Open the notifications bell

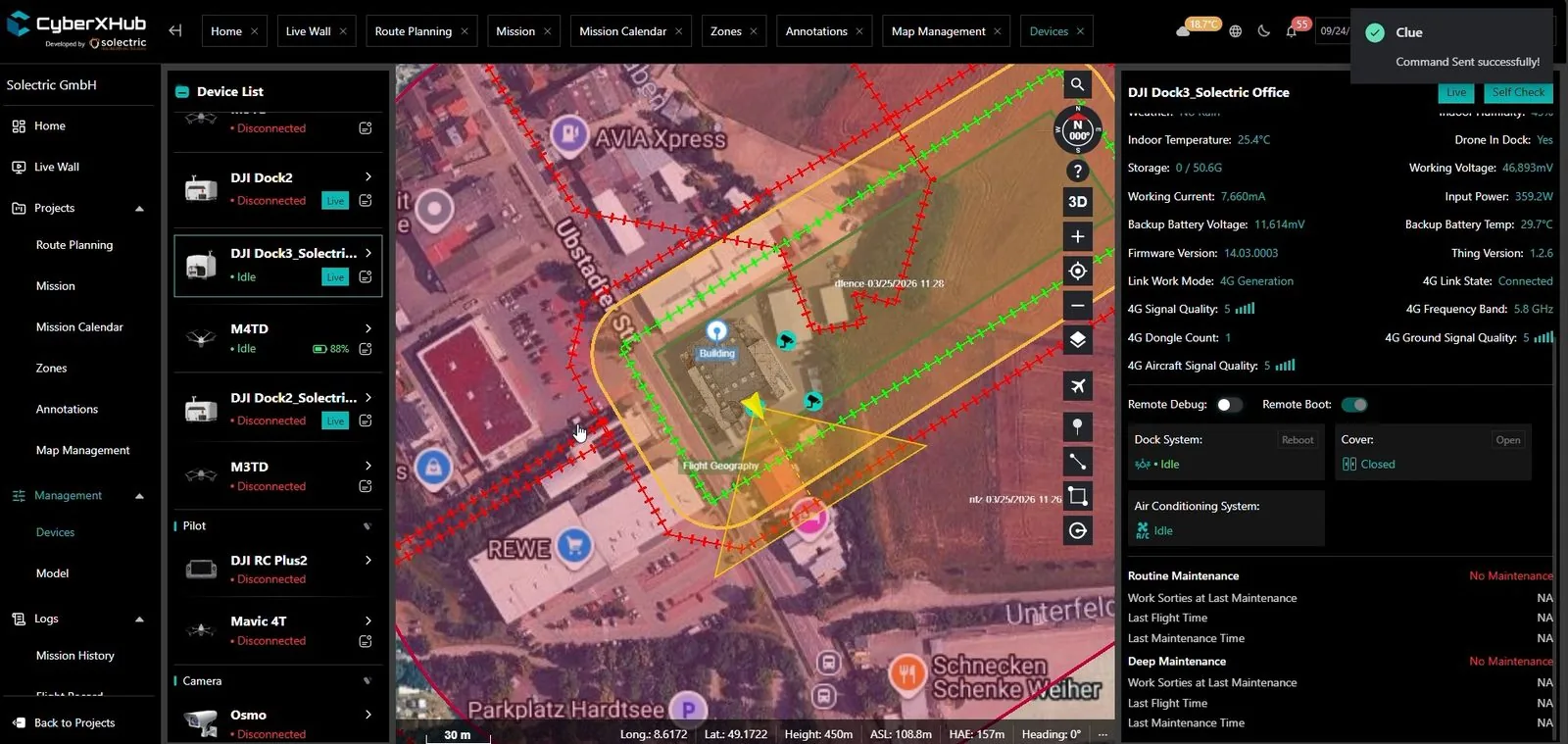(x=1292, y=31)
